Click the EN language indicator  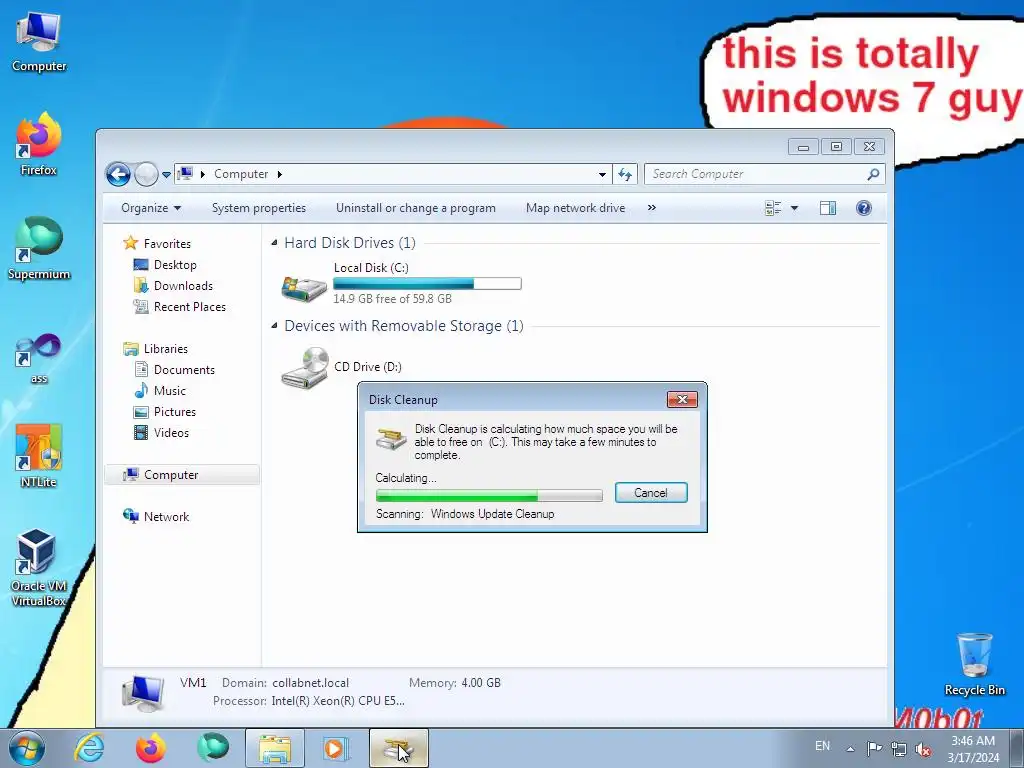click(x=822, y=746)
